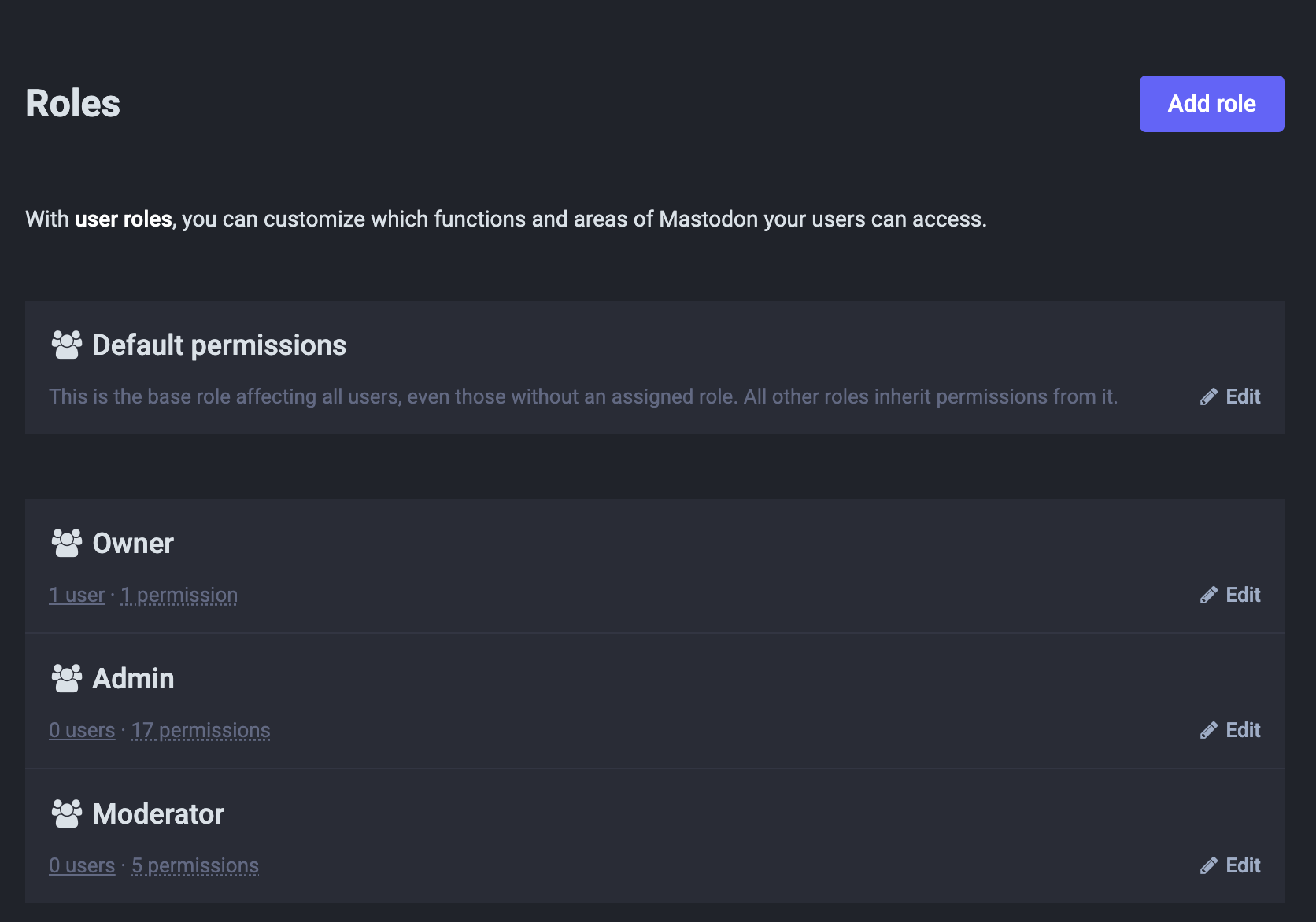Open the Edit link for Moderator
Image resolution: width=1316 pixels, height=922 pixels.
(1230, 865)
